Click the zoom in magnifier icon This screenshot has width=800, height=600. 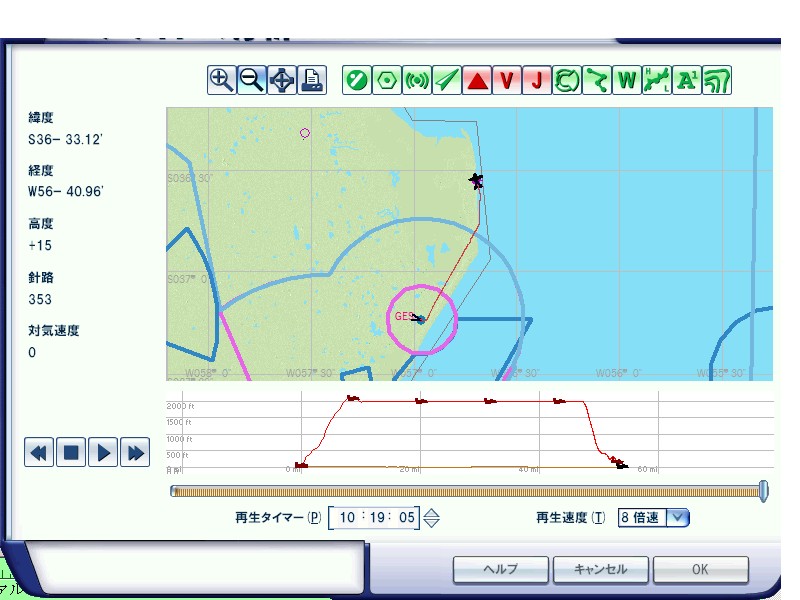point(222,80)
